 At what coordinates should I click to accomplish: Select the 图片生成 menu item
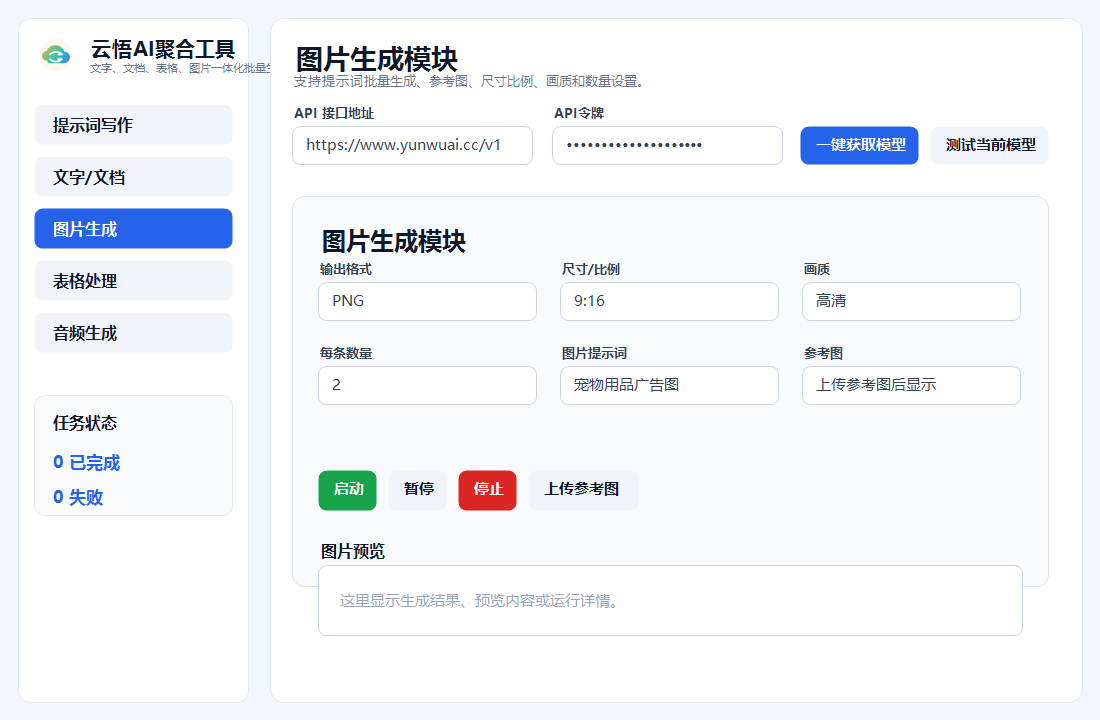point(133,229)
